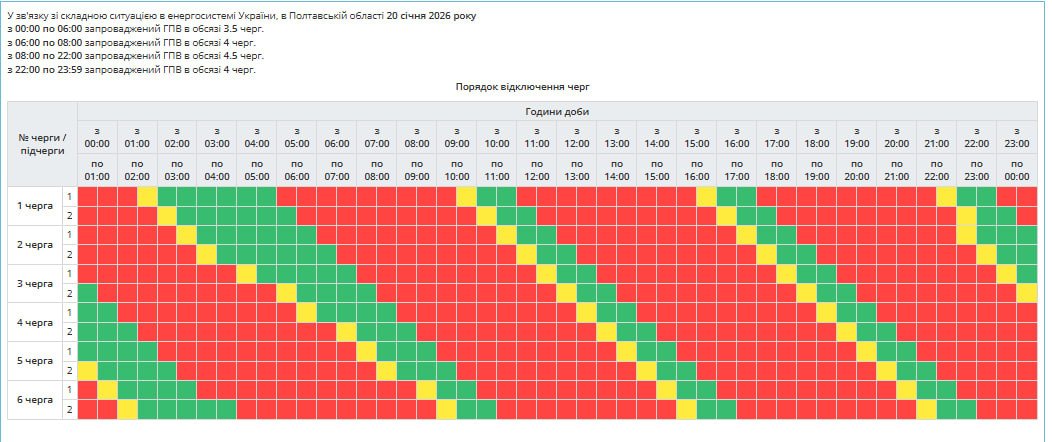Click the 'з 23:00' column header
The width and height of the screenshot is (1052, 442).
click(x=1017, y=137)
